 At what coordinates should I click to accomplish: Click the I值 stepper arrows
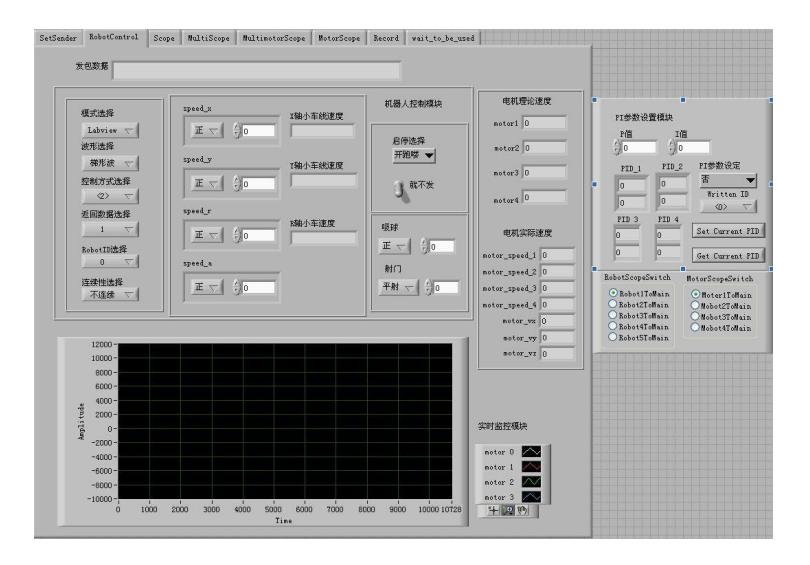[672, 147]
